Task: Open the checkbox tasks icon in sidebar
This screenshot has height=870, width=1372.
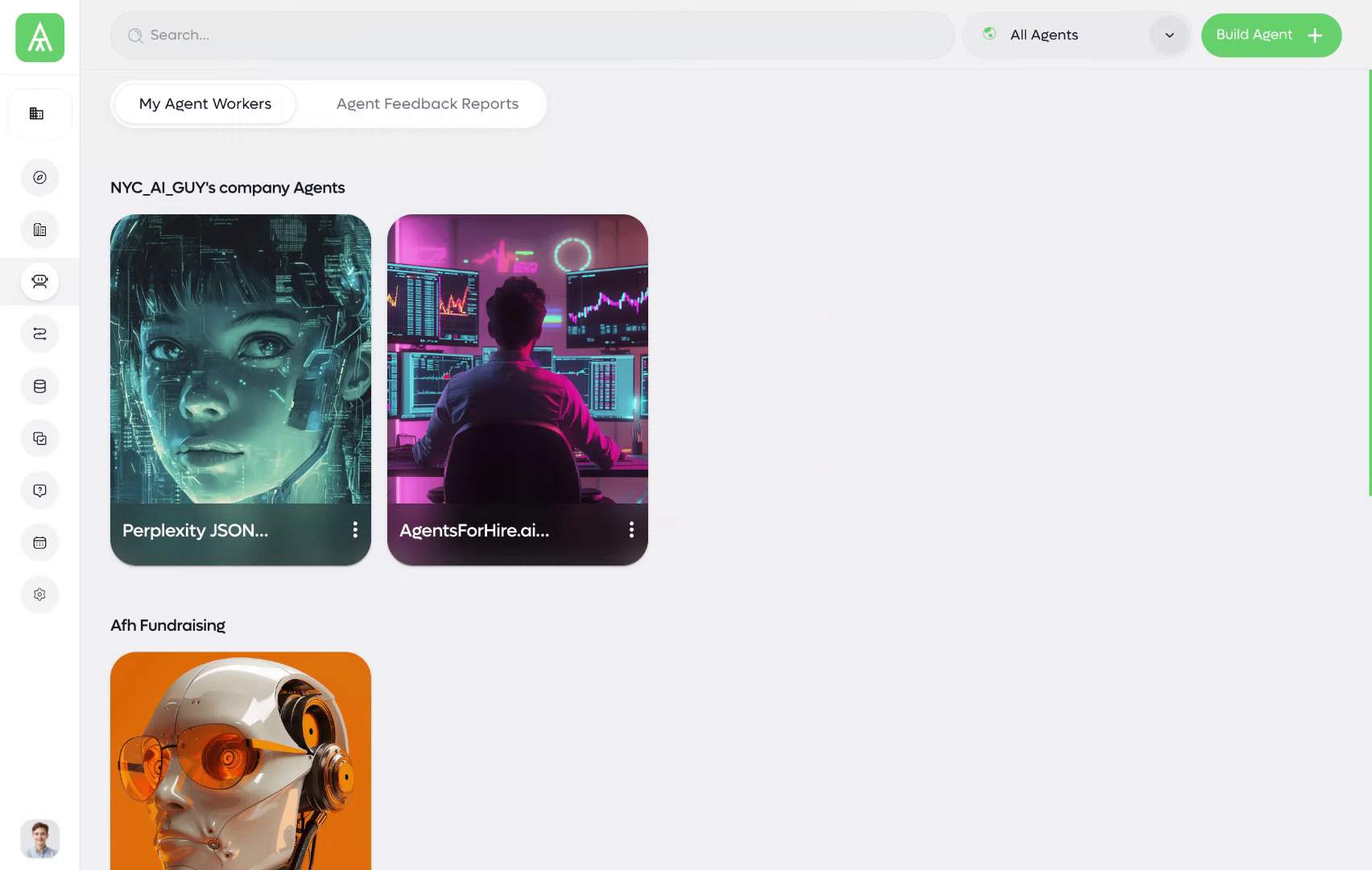Action: 39,438
